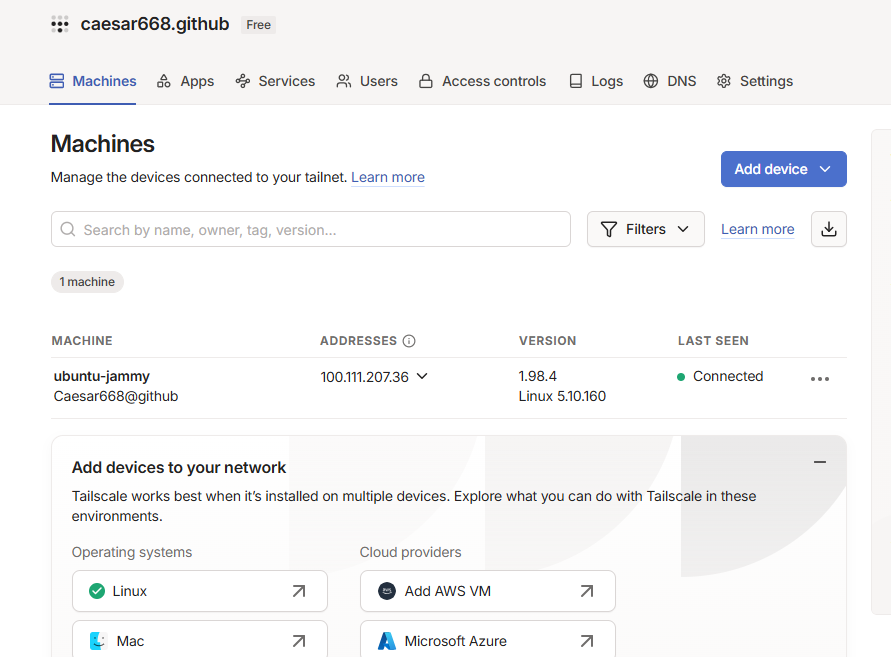Click the Mac Finder face icon
891x657 pixels.
pyautogui.click(x=98, y=641)
